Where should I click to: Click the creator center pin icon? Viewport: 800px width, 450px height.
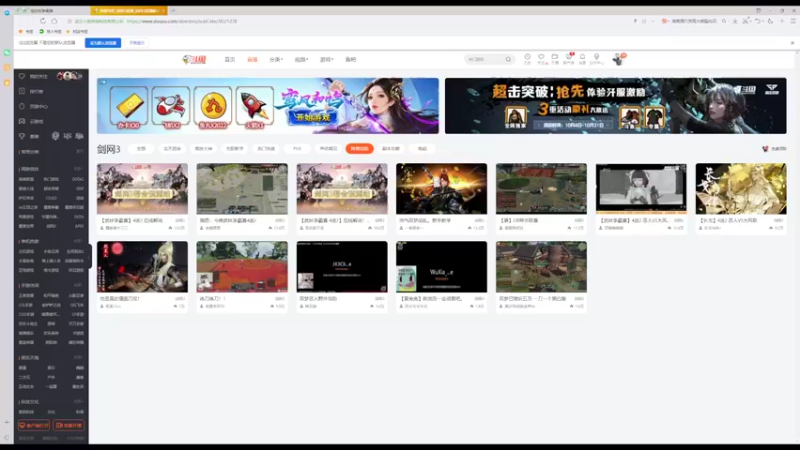tap(596, 57)
